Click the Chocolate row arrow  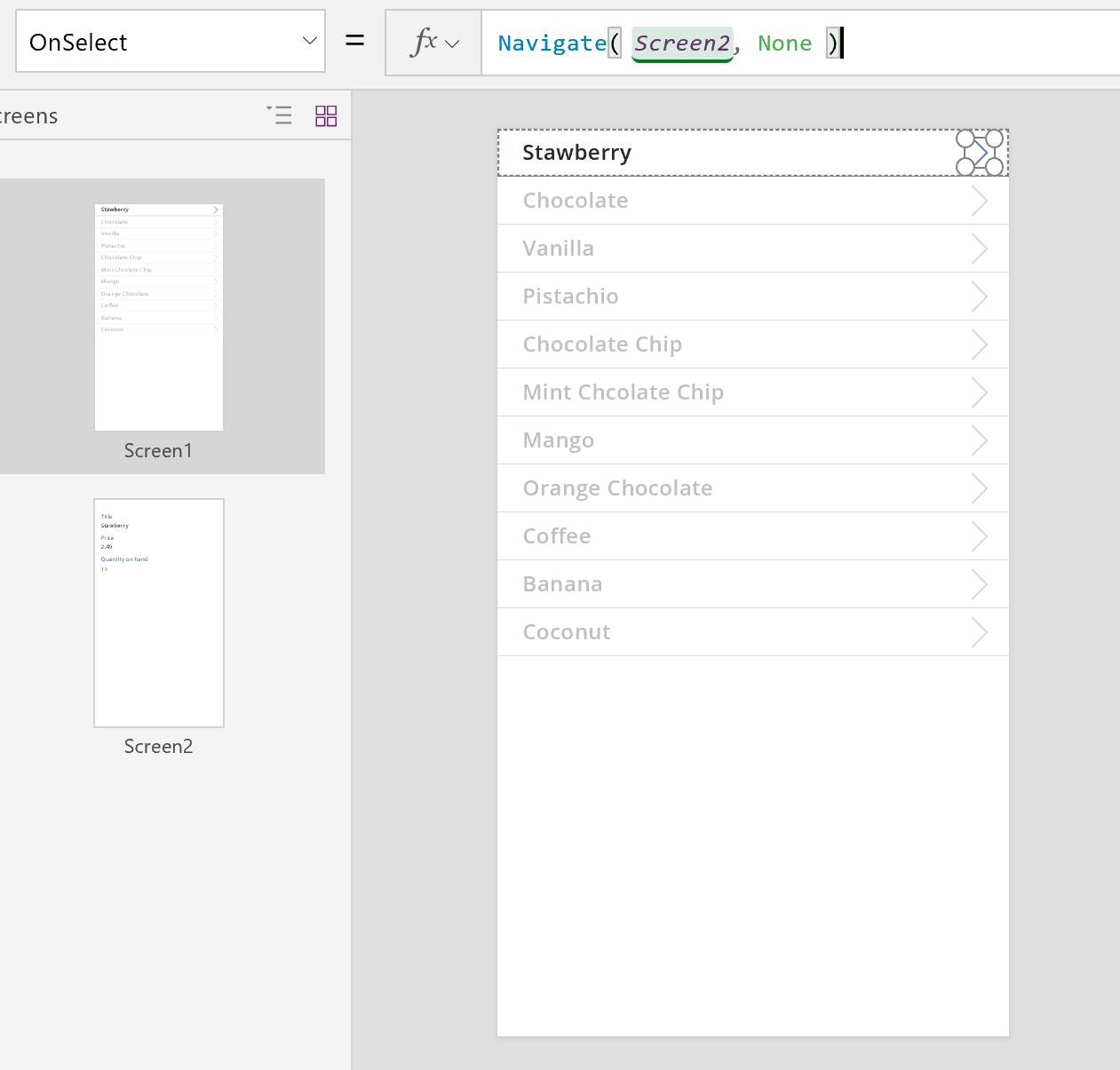point(980,201)
